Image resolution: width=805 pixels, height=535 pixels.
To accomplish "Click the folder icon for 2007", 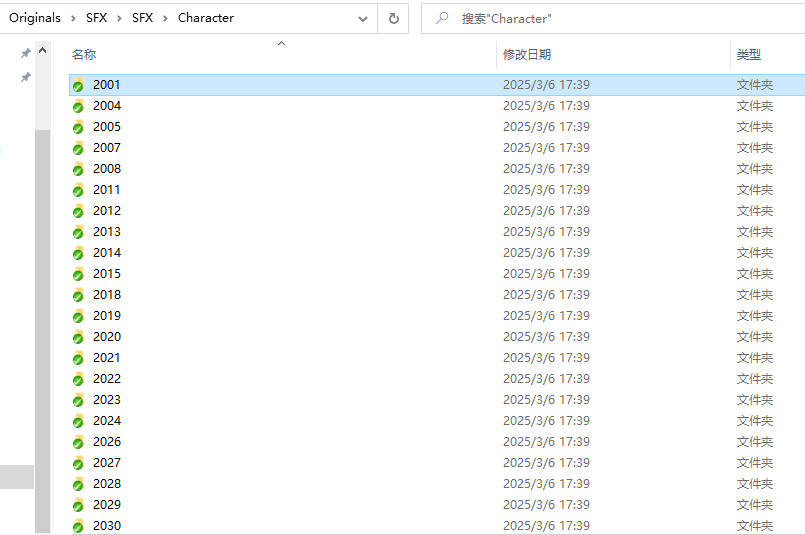I will tap(78, 148).
